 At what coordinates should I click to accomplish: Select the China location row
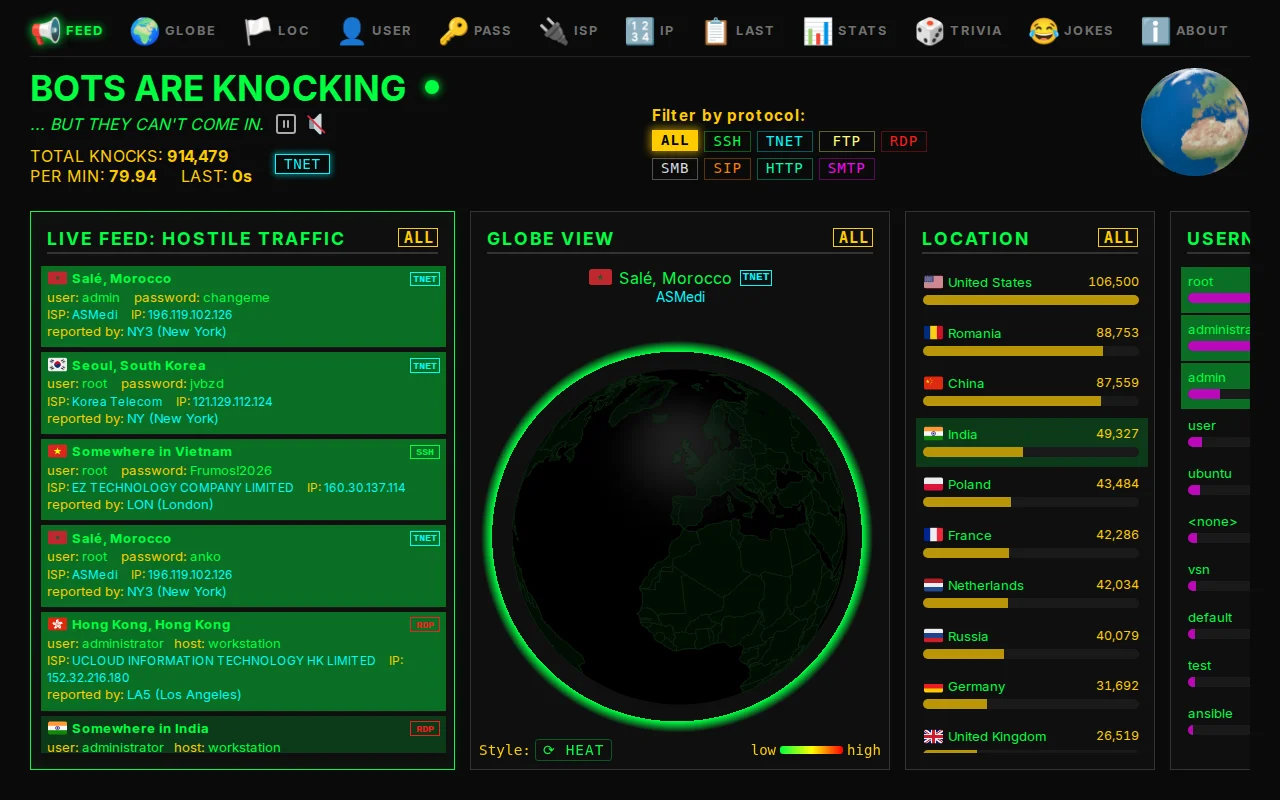(x=1031, y=391)
